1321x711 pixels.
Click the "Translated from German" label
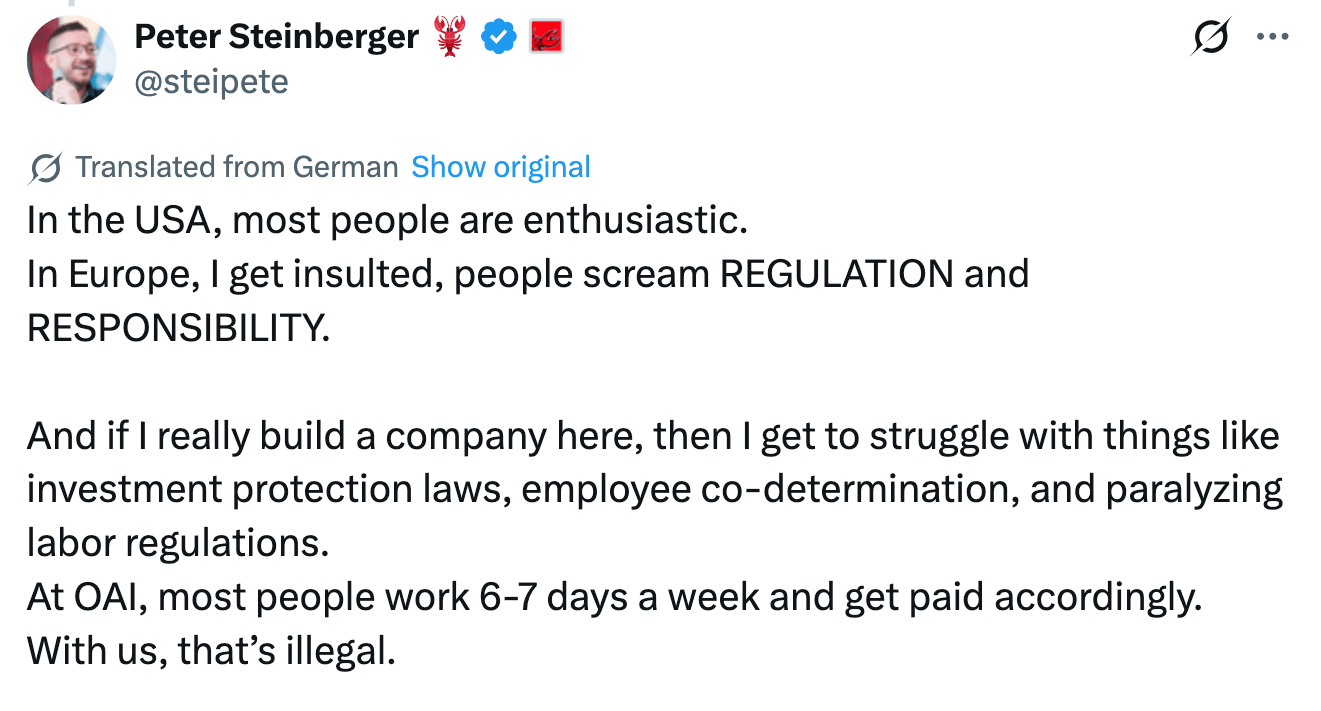pos(236,167)
